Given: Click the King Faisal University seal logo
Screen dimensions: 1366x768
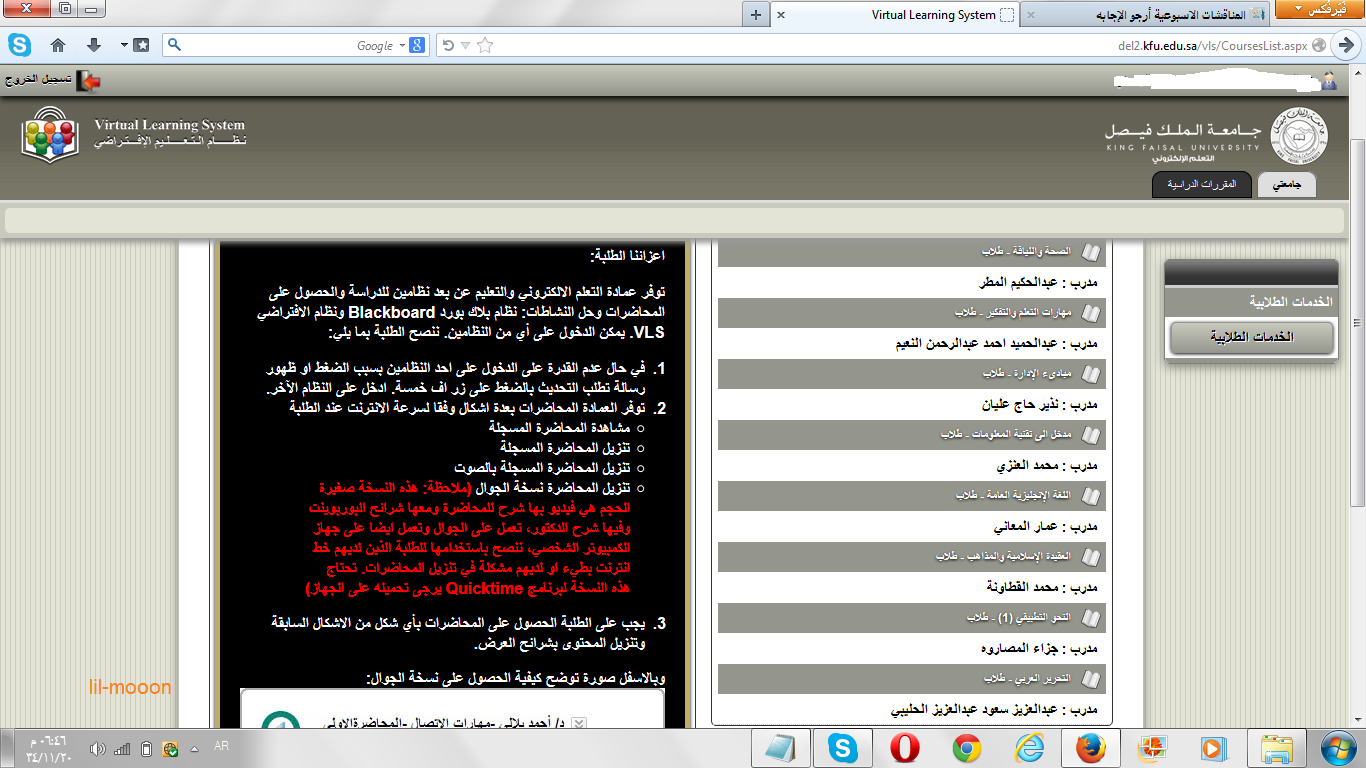Looking at the screenshot, I should click(x=1300, y=138).
